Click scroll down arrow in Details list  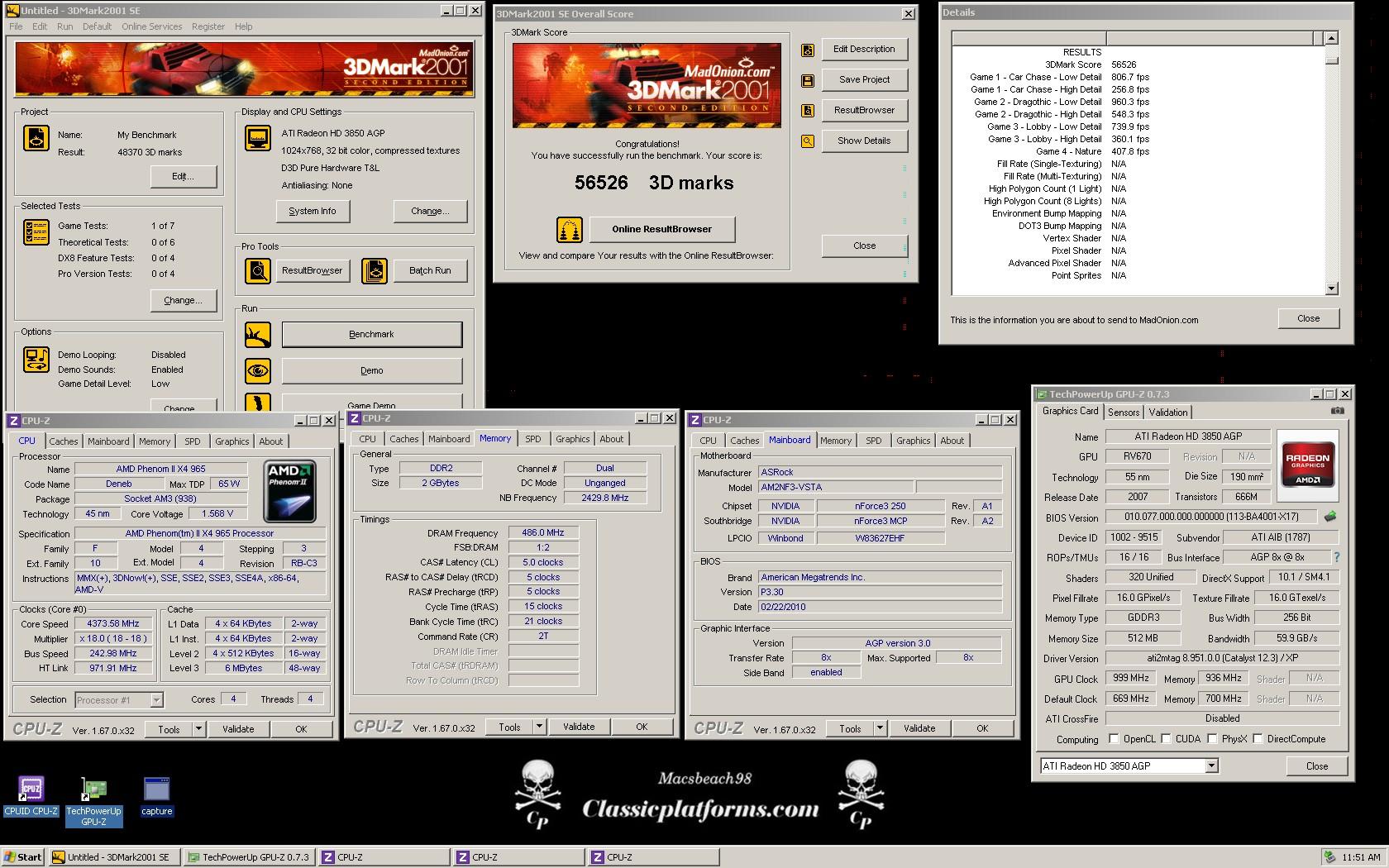pos(1331,289)
